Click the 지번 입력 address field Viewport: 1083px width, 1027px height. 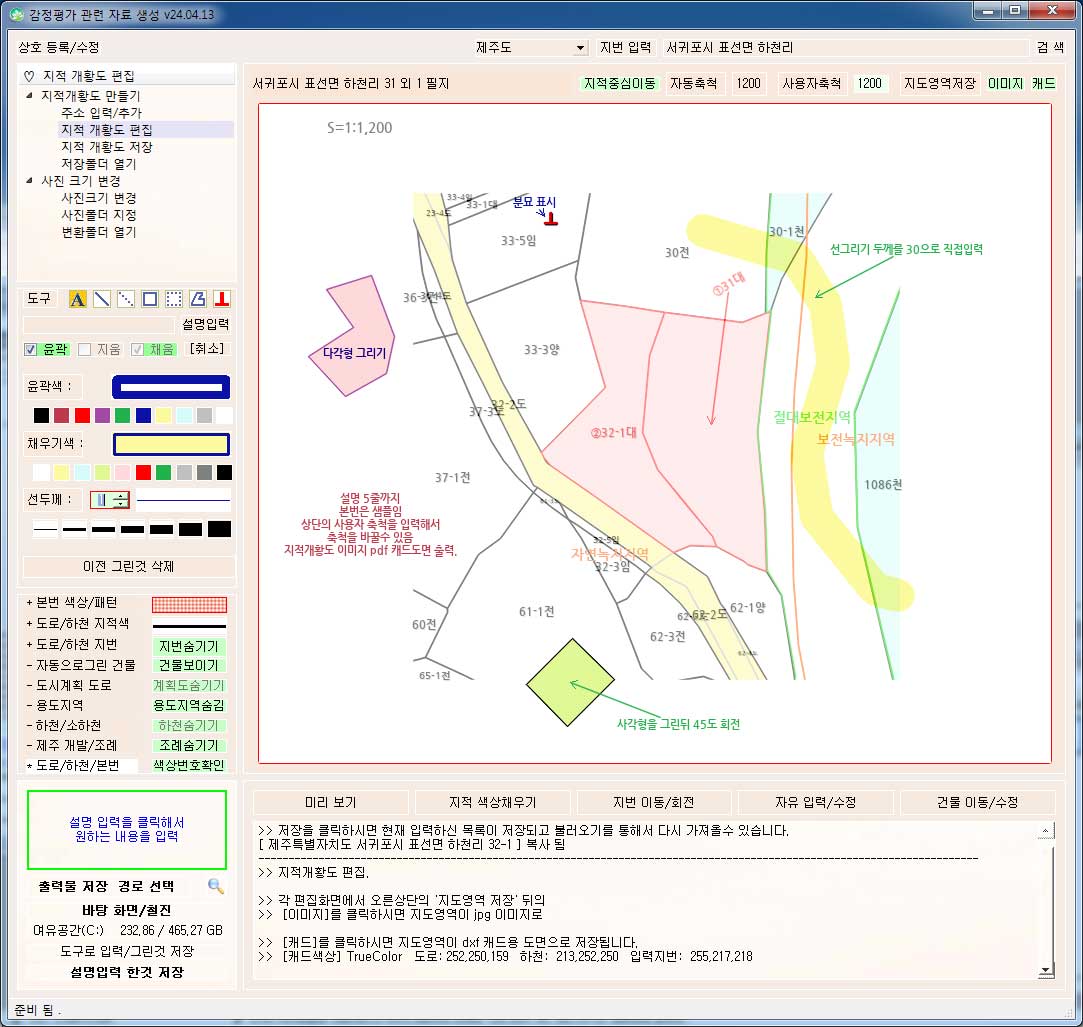[845, 48]
